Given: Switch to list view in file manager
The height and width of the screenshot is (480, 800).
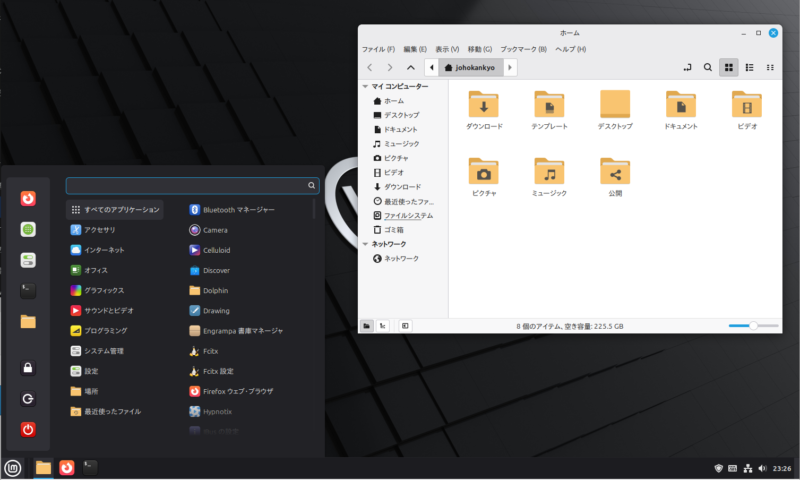Looking at the screenshot, I should 749,67.
